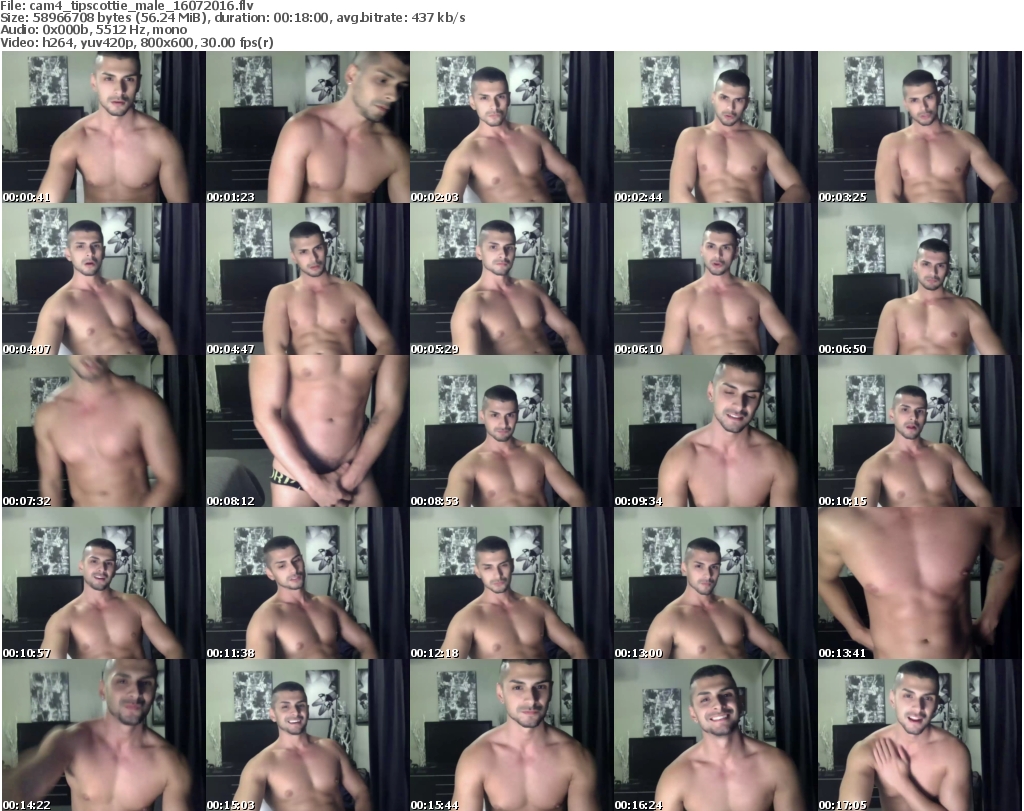Open the thumbnail stamped 00:03:25
Screen dimensions: 1024x811
920,127
